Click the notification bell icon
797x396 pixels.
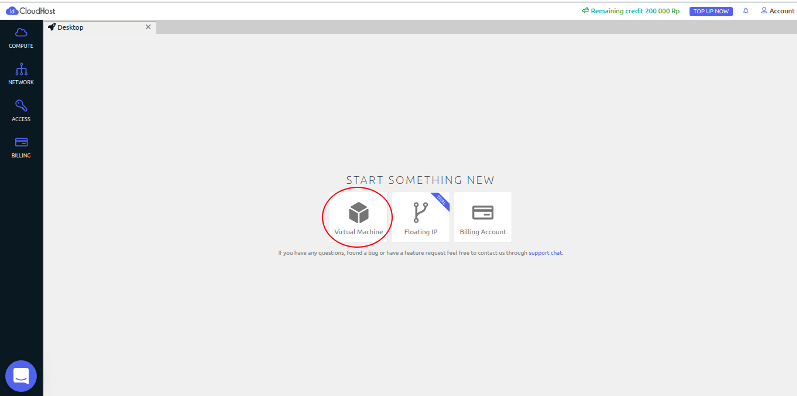[746, 11]
